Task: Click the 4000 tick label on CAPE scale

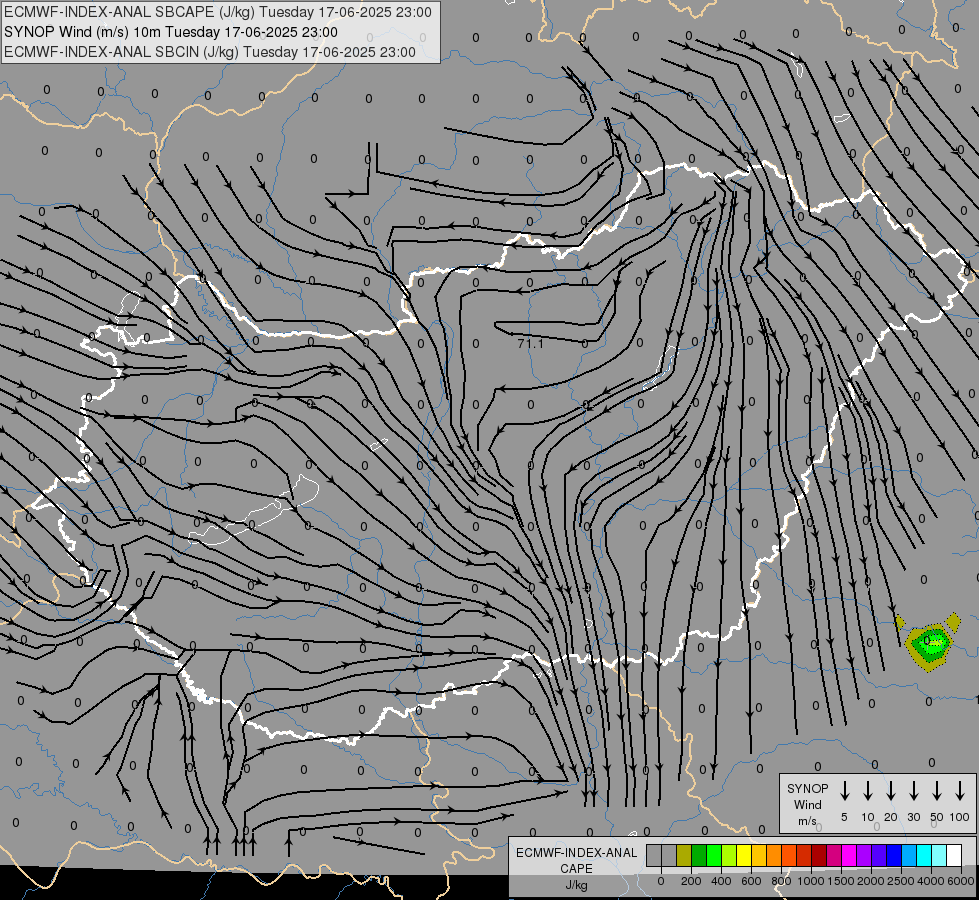Action: pyautogui.click(x=931, y=881)
